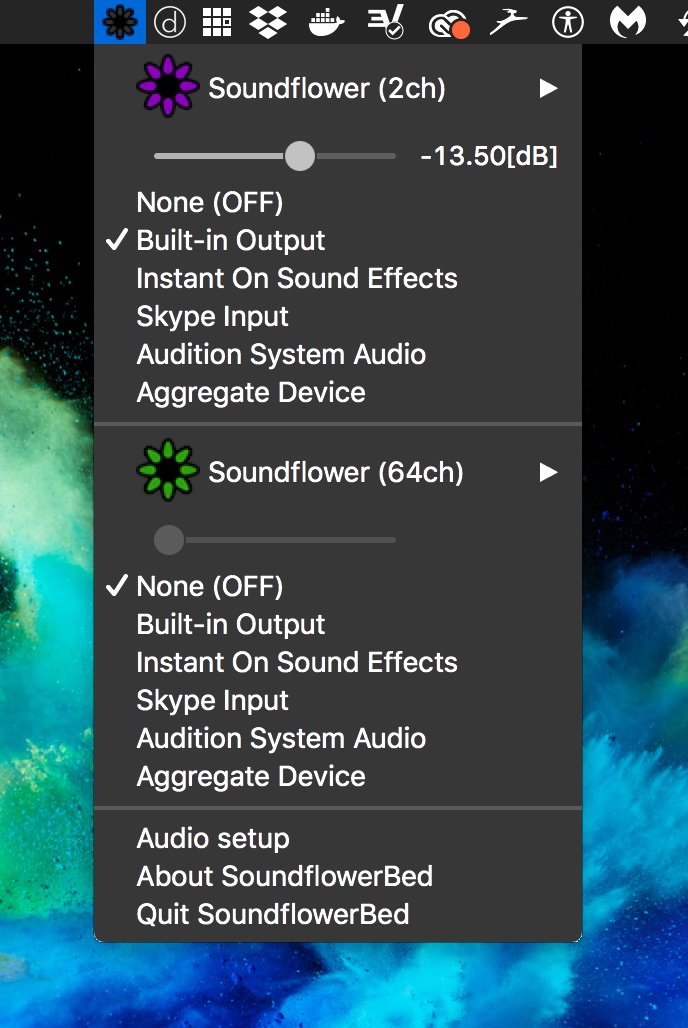Click the circled 'd' menu bar icon

(x=169, y=21)
